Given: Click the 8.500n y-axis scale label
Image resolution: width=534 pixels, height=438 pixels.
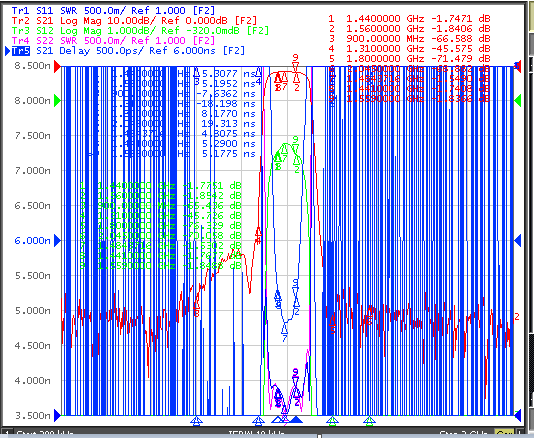Looking at the screenshot, I should 32,66.
